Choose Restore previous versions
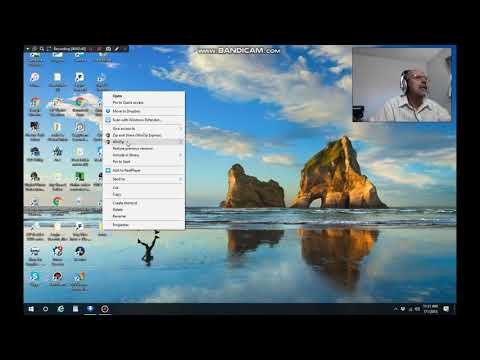480x360 pixels. pos(144,148)
